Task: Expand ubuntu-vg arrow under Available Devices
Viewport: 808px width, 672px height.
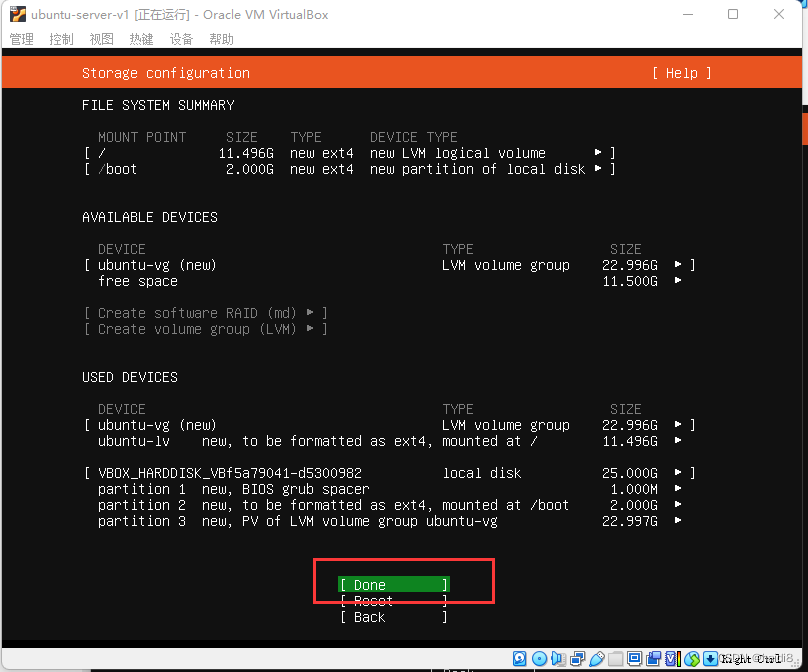Action: click(x=678, y=264)
